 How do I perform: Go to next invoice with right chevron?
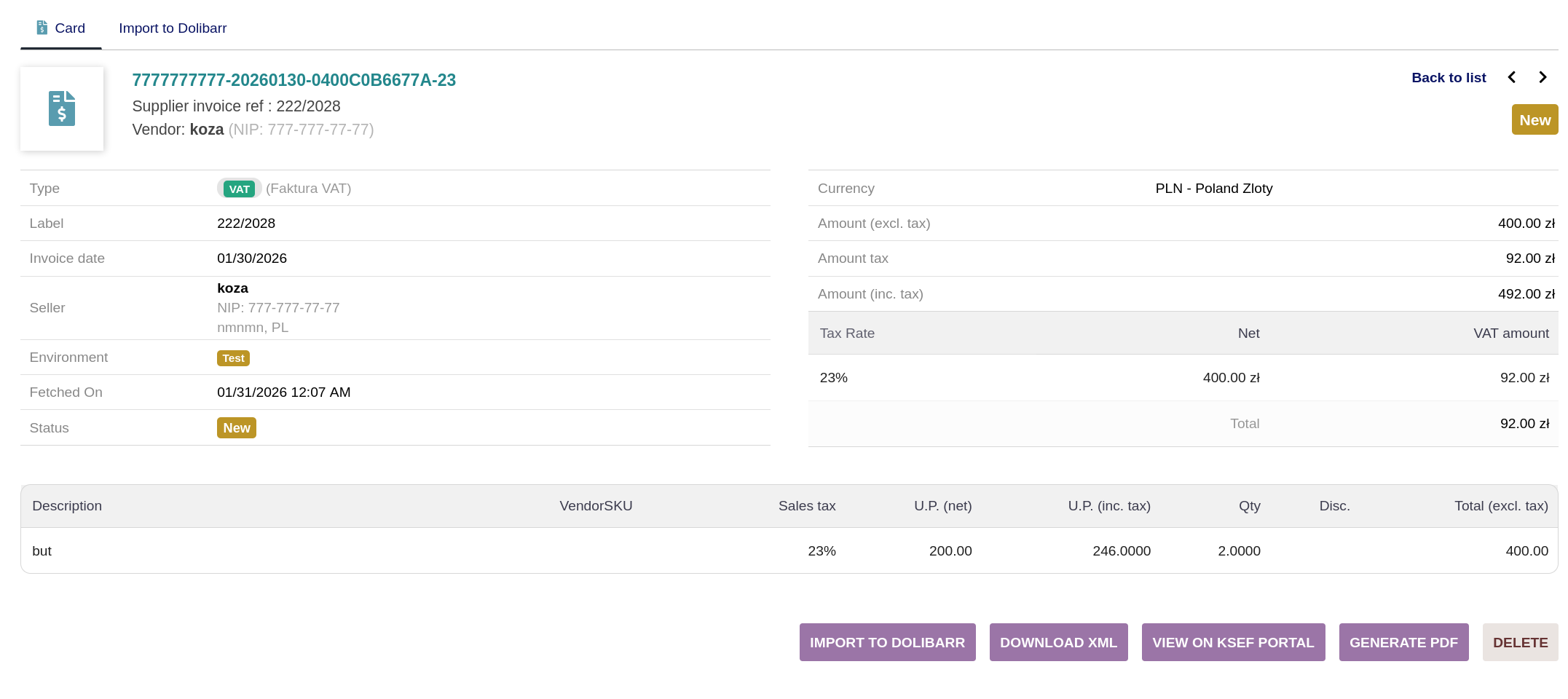click(1543, 77)
